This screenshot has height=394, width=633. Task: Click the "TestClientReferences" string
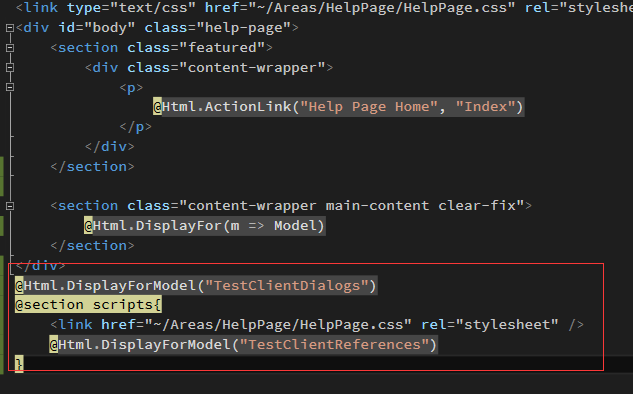pos(334,344)
